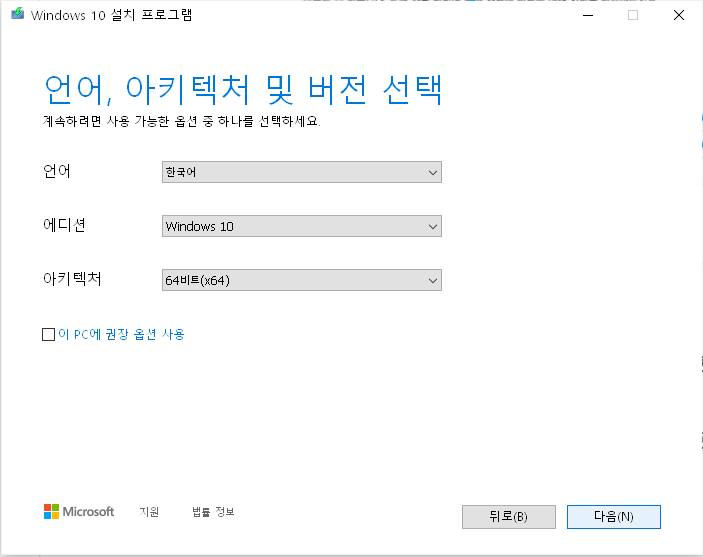The height and width of the screenshot is (557, 703).
Task: Open the 법률 정보 legal link
Action: click(213, 512)
